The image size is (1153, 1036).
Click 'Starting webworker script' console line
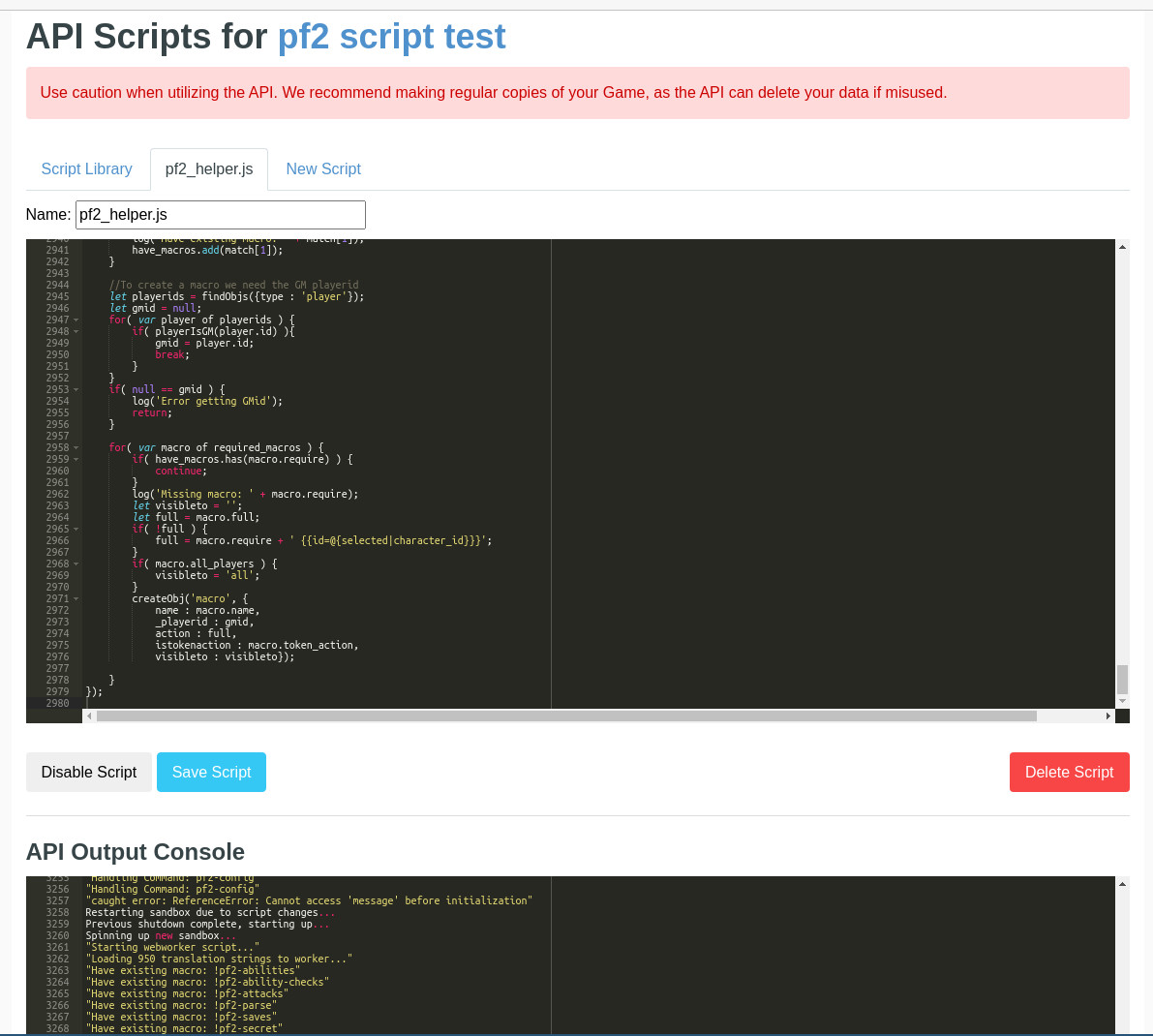[172, 948]
